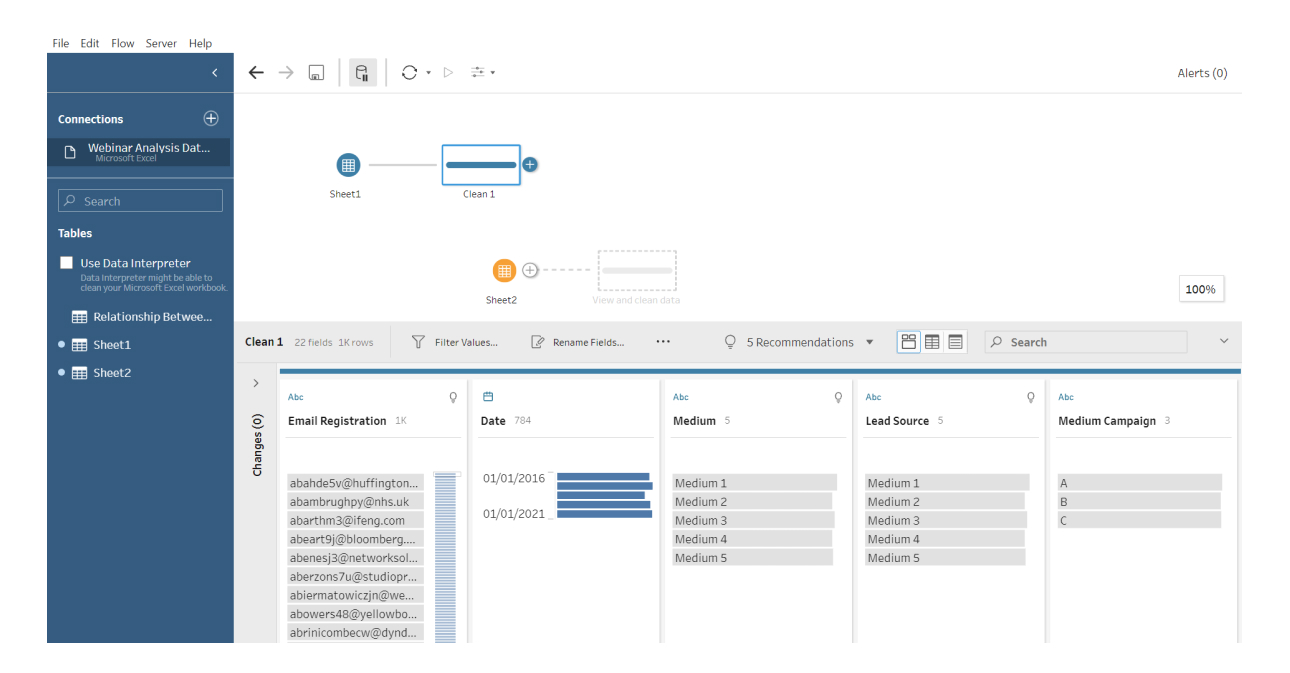Viewport: 1290px width, 673px height.
Task: Open the 100% zoom level control
Action: coord(1201,289)
